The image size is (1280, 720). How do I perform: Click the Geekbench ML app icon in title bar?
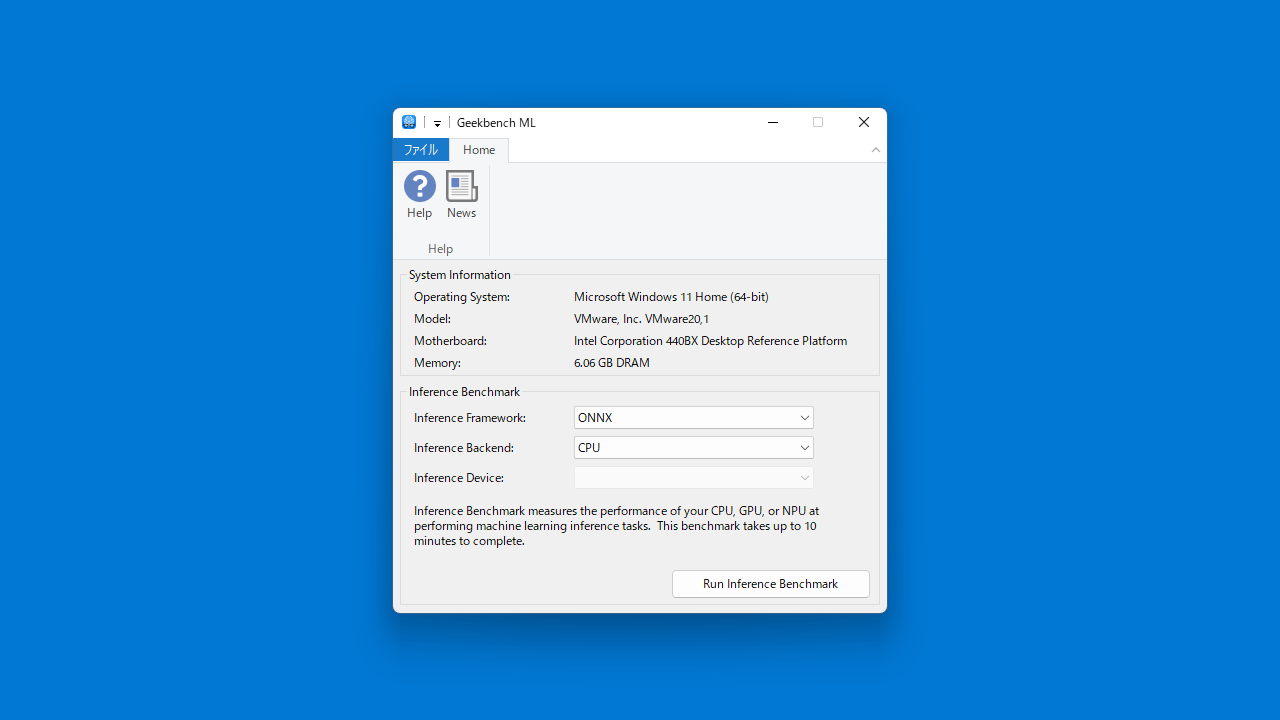click(x=409, y=122)
